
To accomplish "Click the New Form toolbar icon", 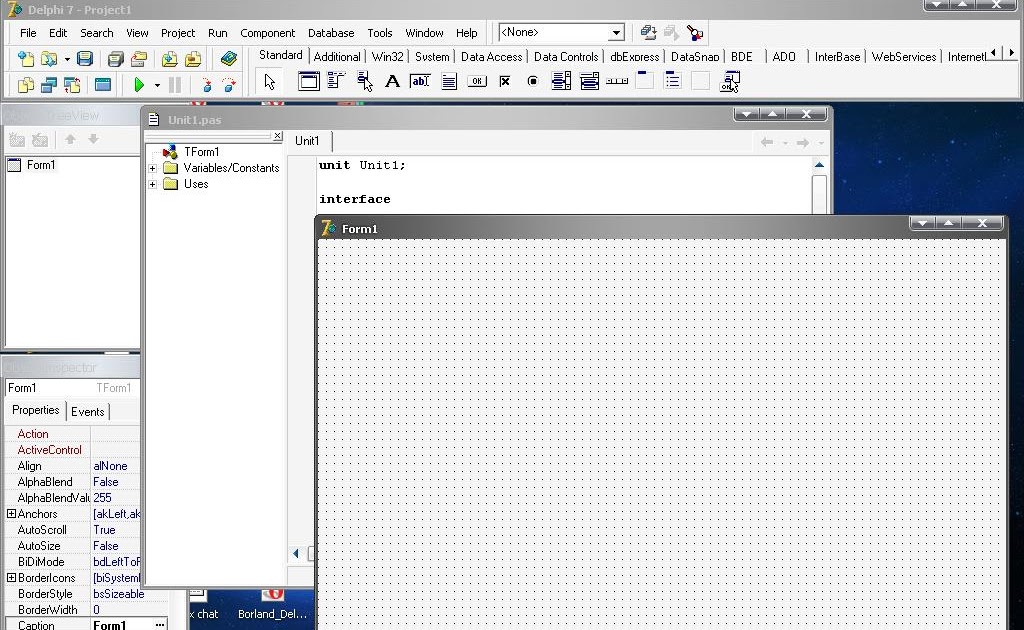I will coord(103,85).
